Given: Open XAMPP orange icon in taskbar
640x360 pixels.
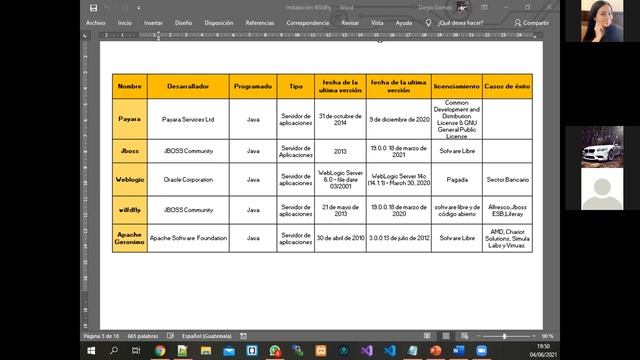Looking at the screenshot, I should pyautogui.click(x=321, y=351).
